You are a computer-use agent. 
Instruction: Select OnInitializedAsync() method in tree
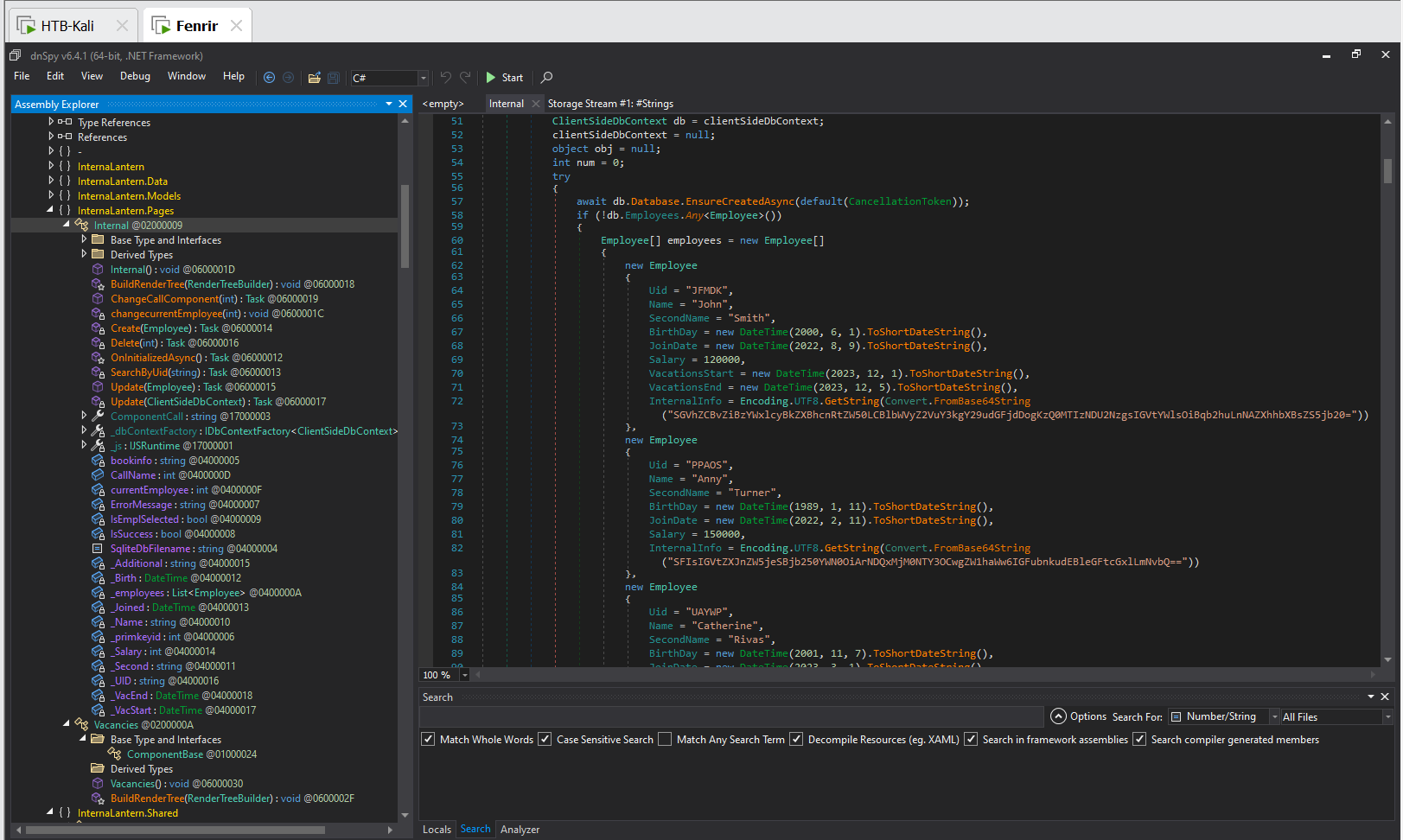coord(196,358)
